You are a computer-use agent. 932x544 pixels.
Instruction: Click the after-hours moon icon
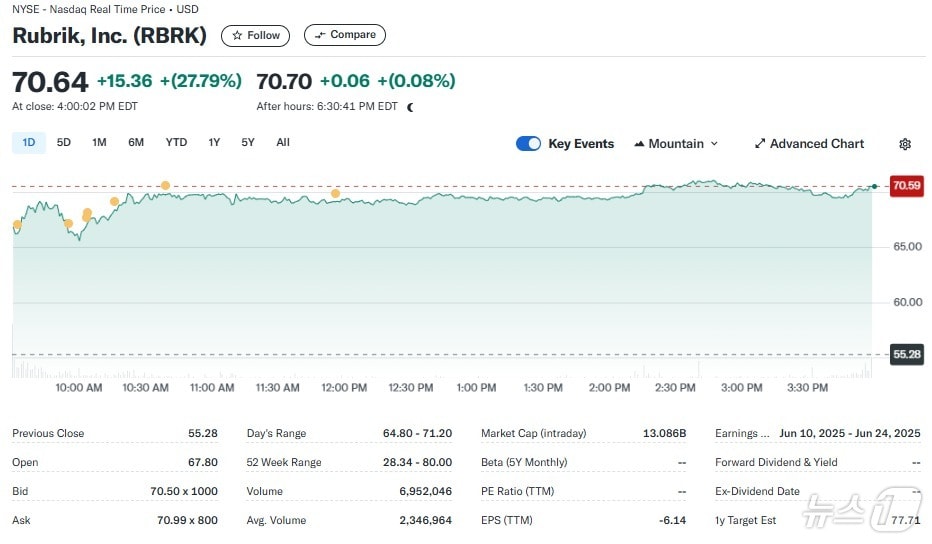[x=410, y=107]
